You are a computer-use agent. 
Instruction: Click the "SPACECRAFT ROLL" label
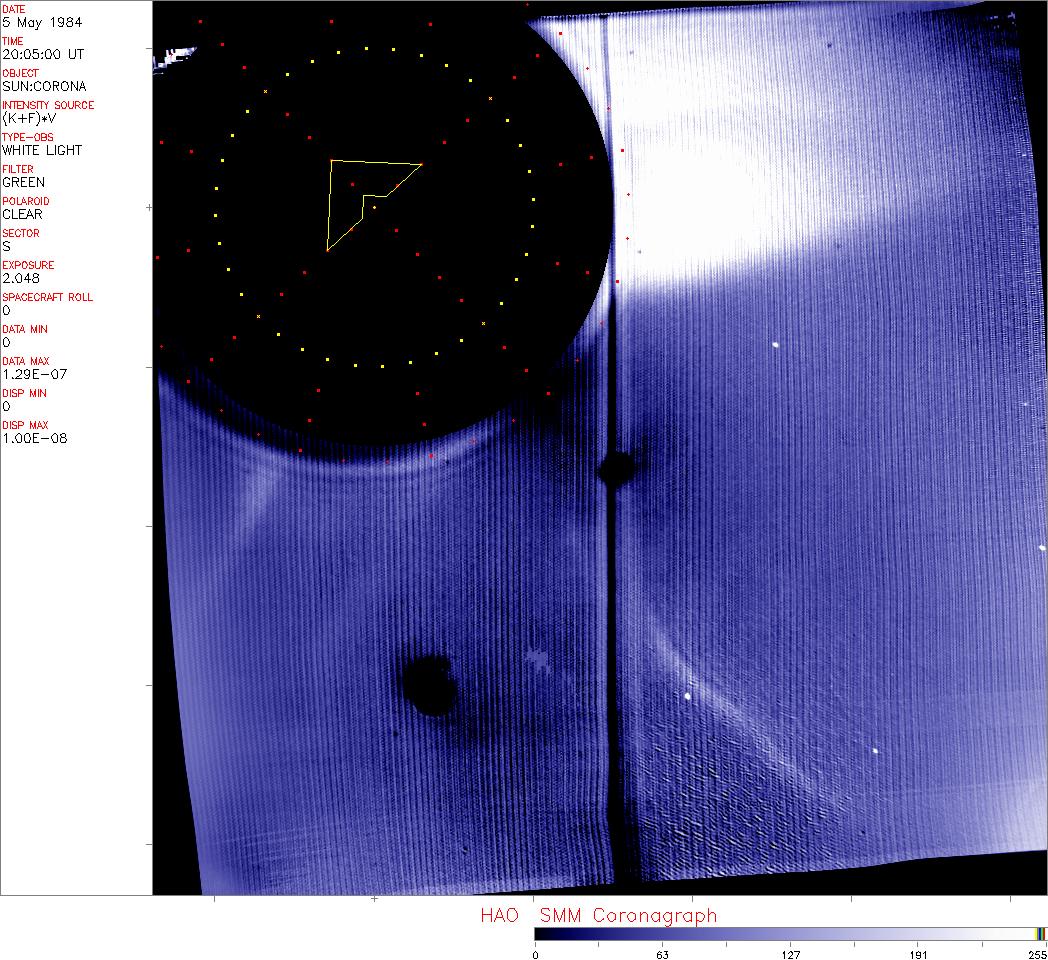(47, 297)
